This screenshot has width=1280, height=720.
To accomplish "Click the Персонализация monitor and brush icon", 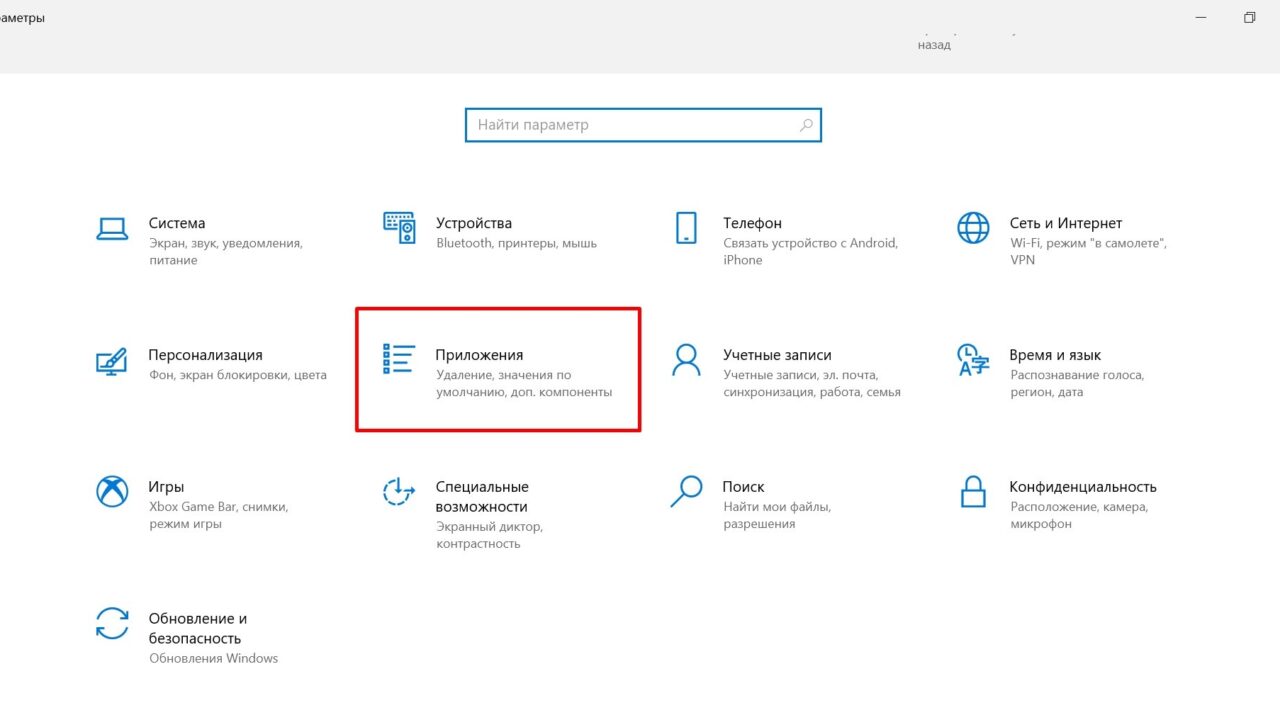I will pos(112,360).
